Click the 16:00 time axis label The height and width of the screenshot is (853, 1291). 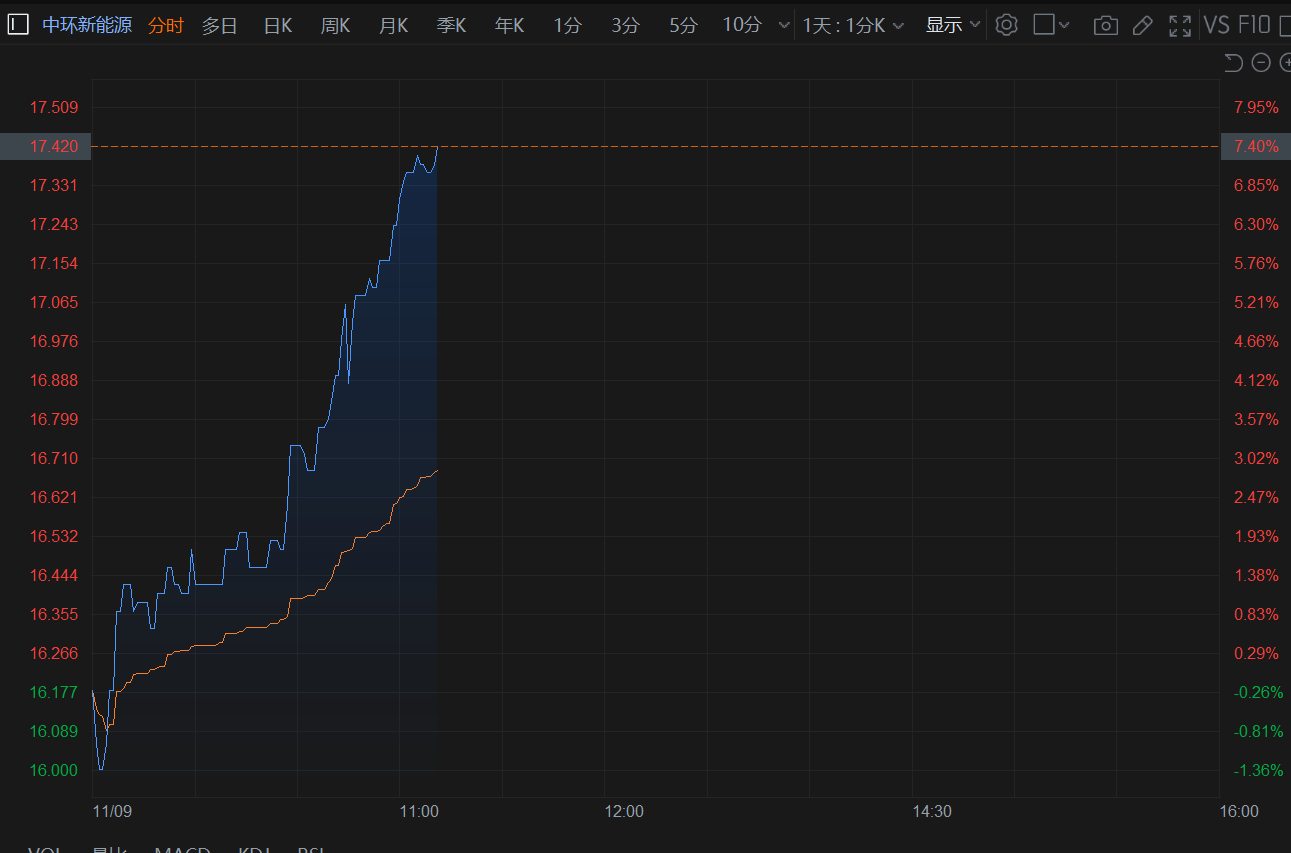[1239, 811]
